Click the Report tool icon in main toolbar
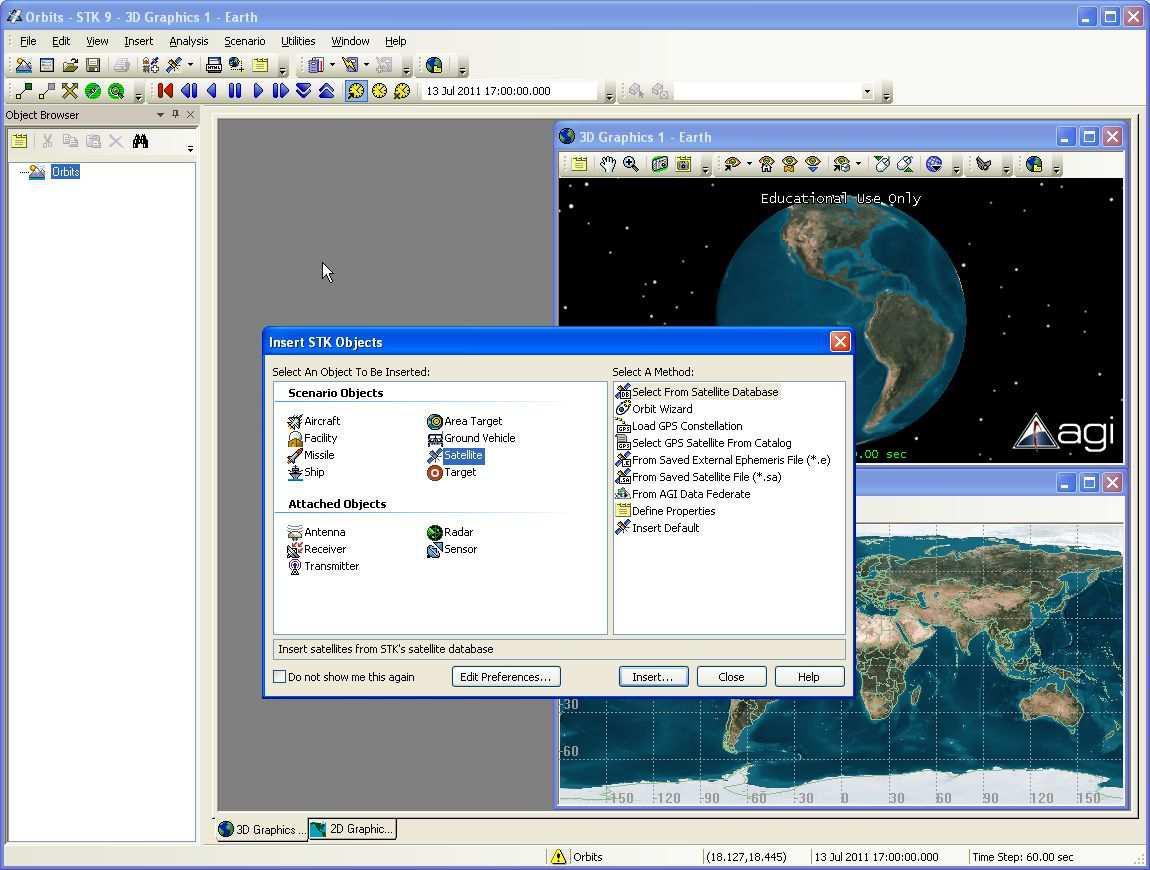Viewport: 1150px width, 870px height. pos(316,65)
